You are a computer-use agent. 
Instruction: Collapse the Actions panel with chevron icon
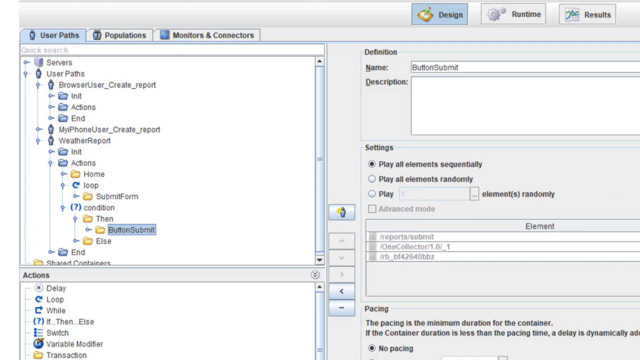pos(315,275)
